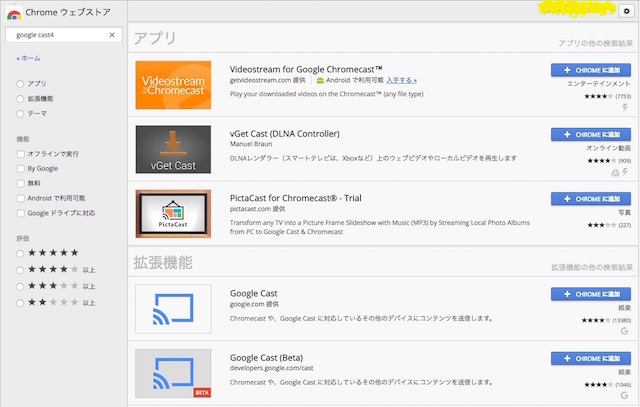This screenshot has height=407, width=640.
Task: Click the Google Drive icon on vGet Cast row
Action: [x=615, y=173]
